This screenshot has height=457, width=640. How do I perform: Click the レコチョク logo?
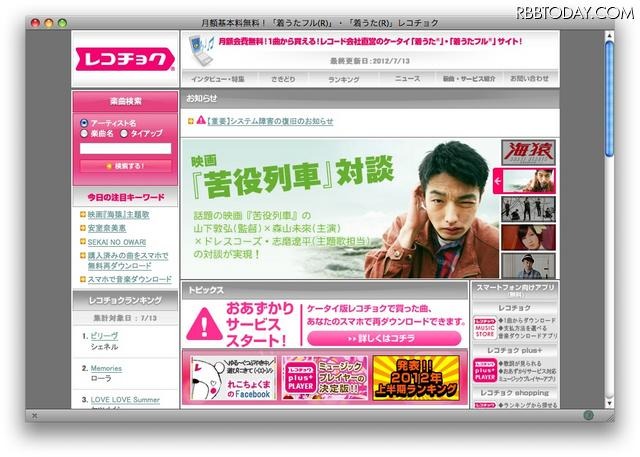(x=124, y=62)
